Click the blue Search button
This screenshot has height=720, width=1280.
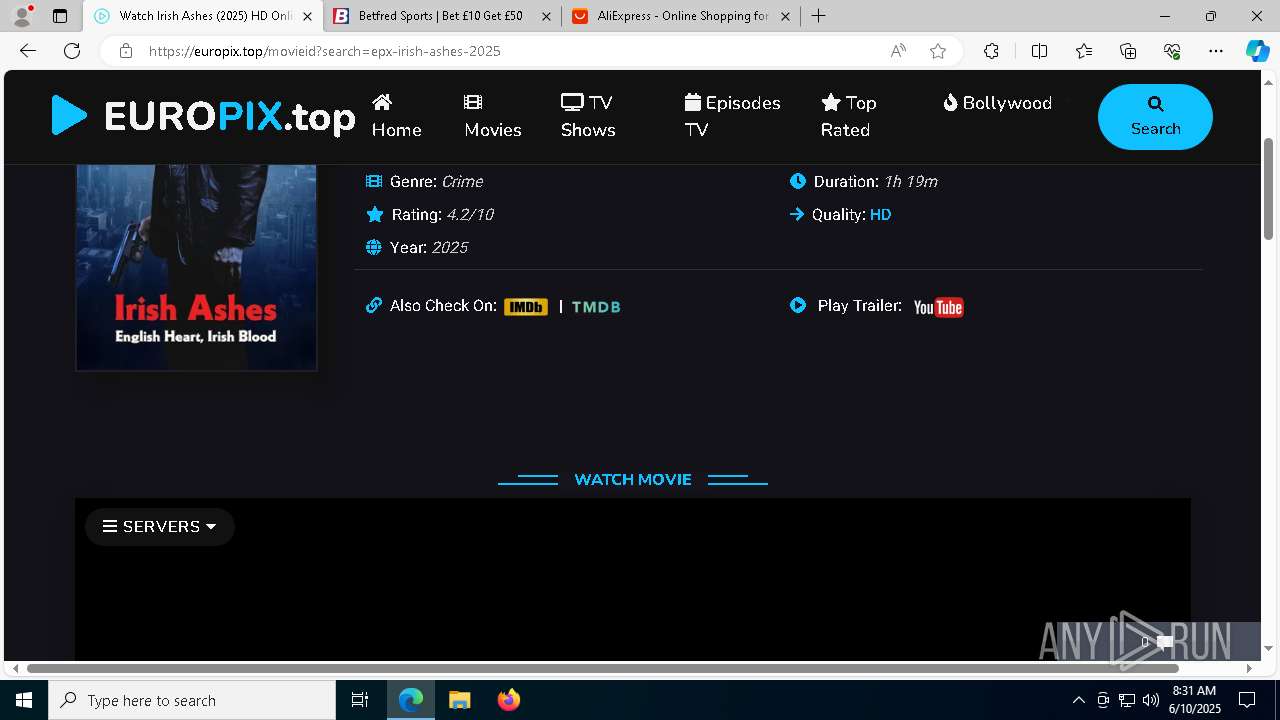point(1155,117)
